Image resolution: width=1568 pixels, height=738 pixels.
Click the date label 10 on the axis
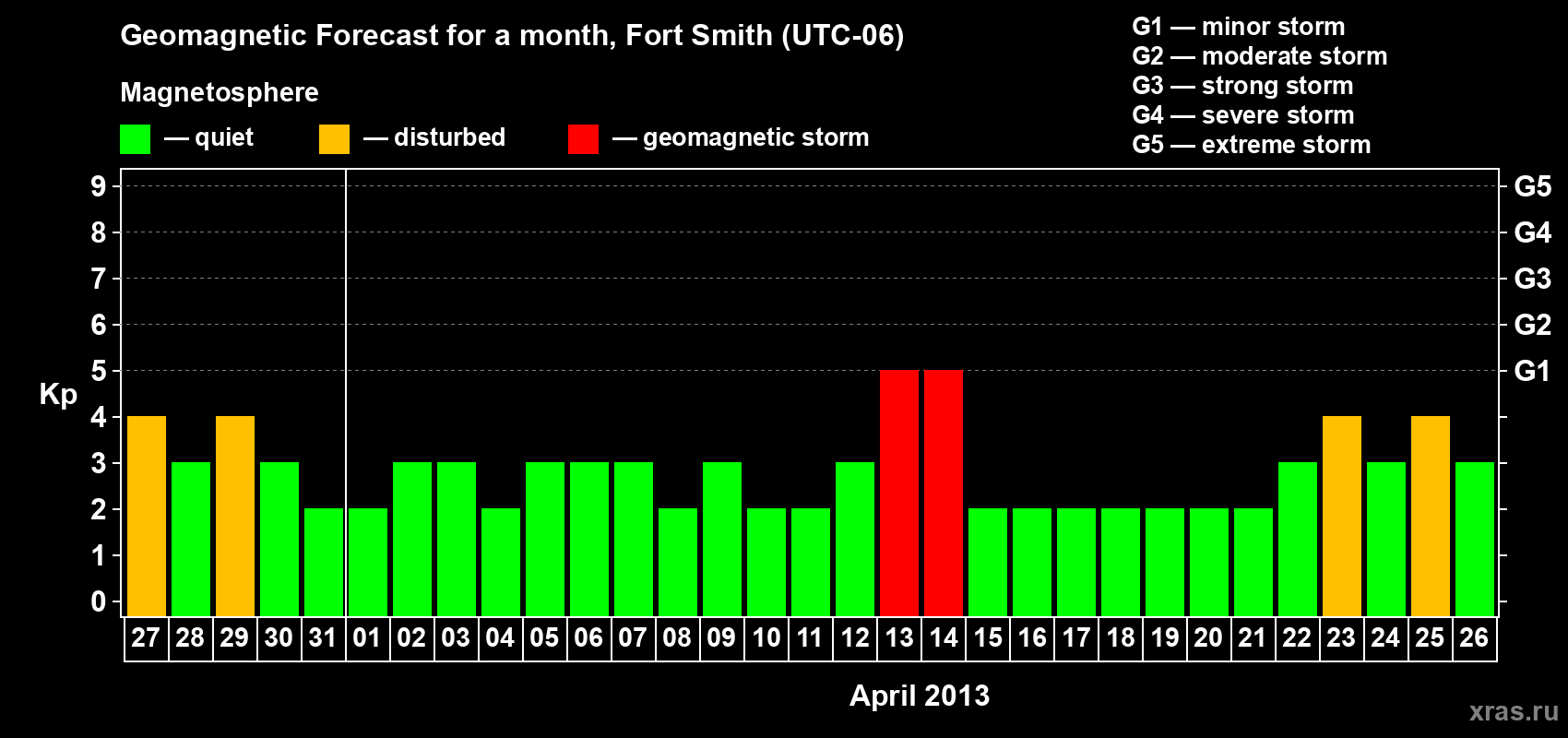click(766, 637)
